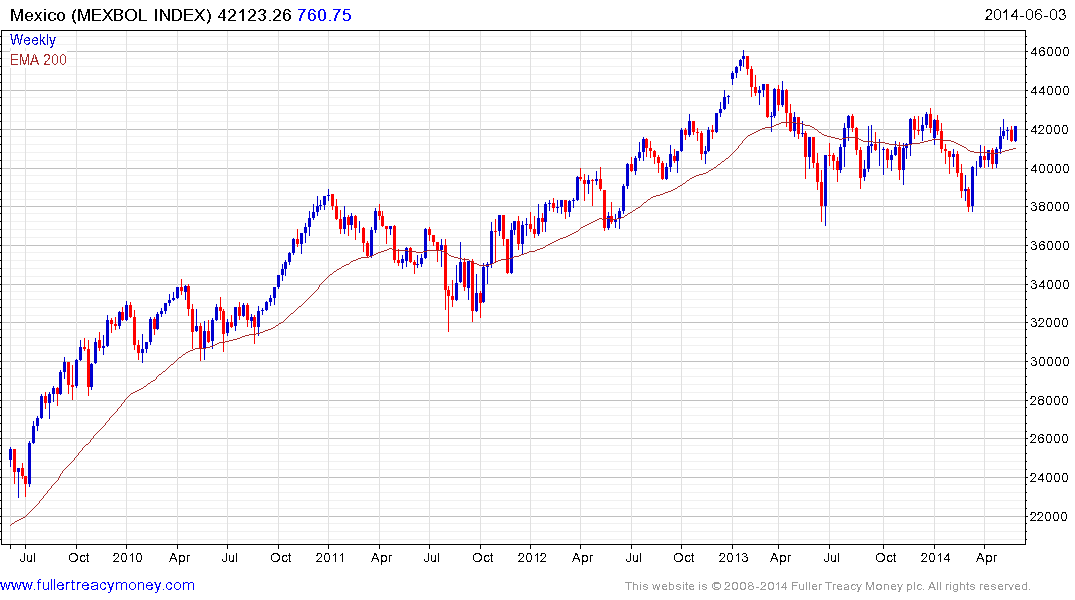Click the 28000 price axis label
Viewport: 1075px width, 600px height.
[1050, 400]
